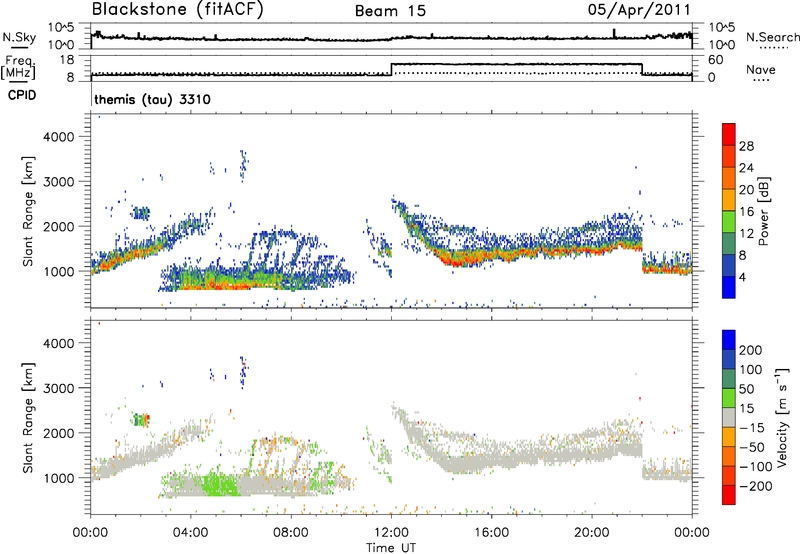Image resolution: width=800 pixels, height=554 pixels.
Task: Click the N.Search legend label
Action: [773, 37]
